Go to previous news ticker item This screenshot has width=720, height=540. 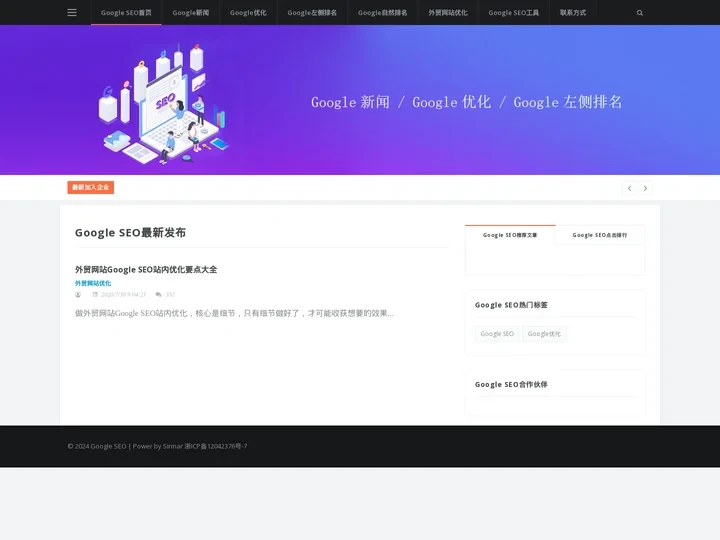630,188
